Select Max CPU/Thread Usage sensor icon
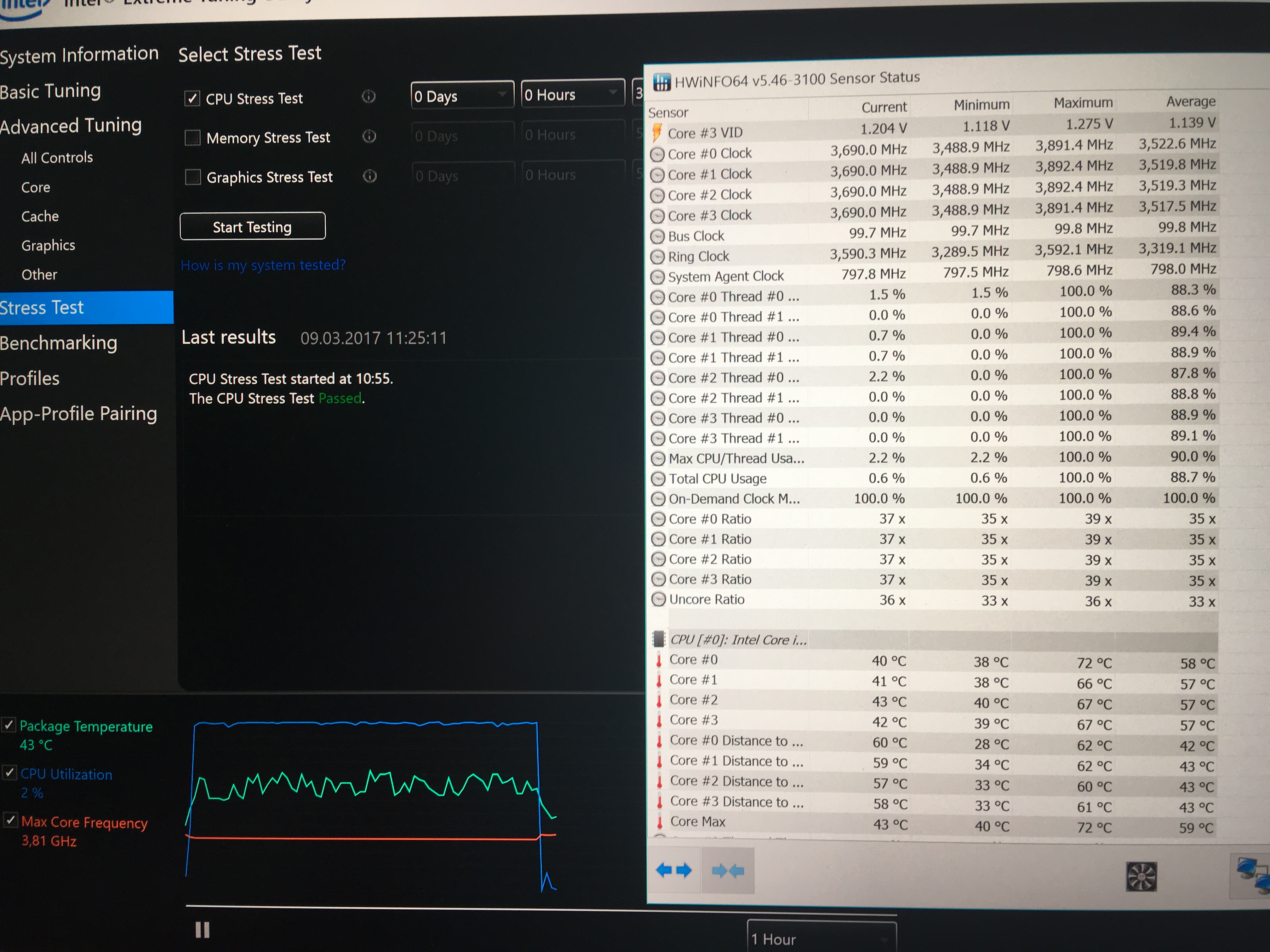1270x952 pixels. coord(658,458)
